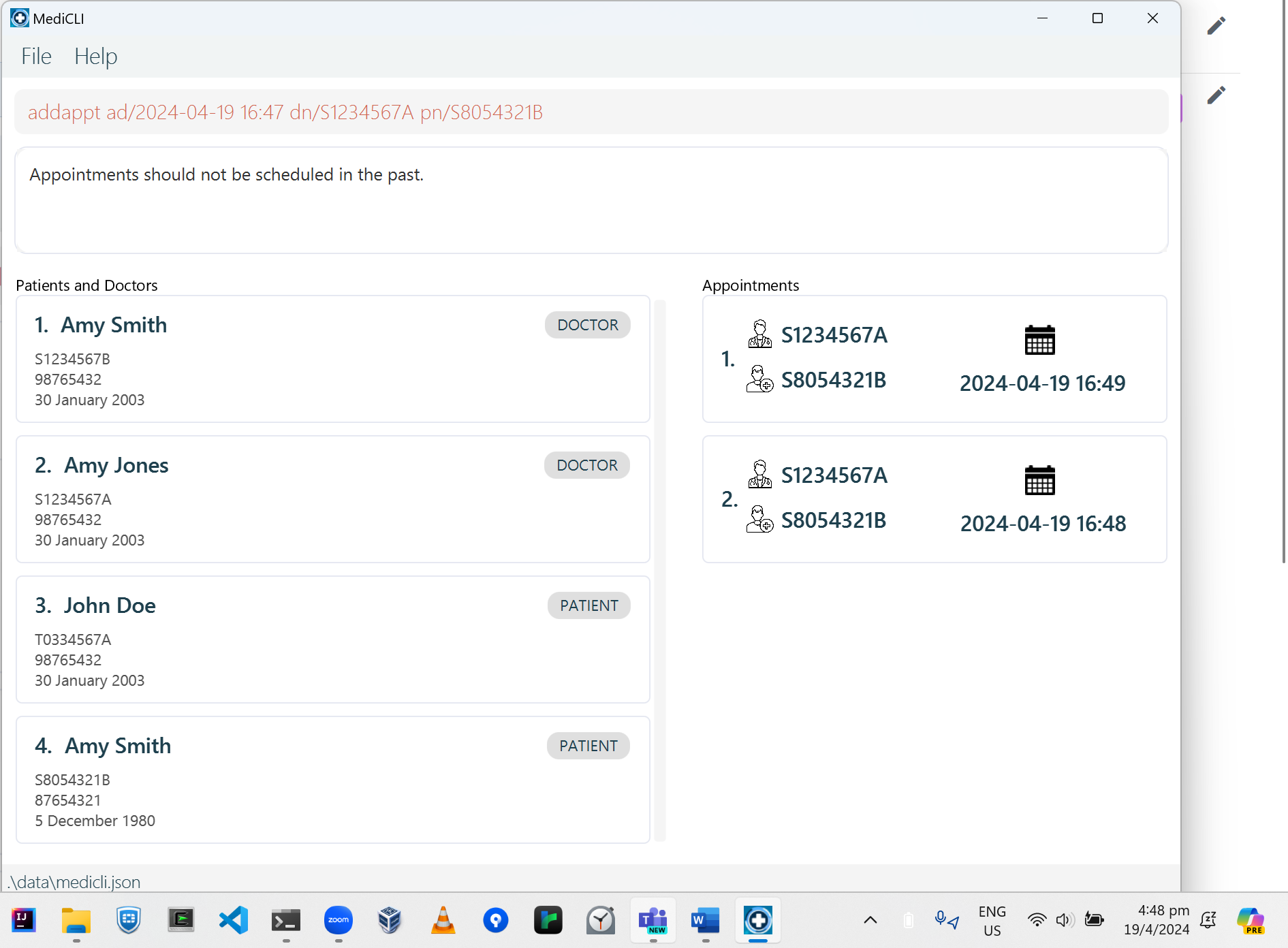Click the lower pencil edit icon behind window
This screenshot has width=1288, height=948.
(1216, 95)
